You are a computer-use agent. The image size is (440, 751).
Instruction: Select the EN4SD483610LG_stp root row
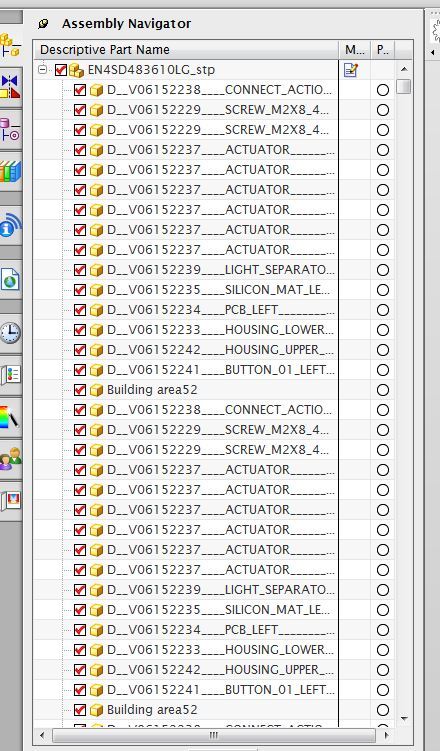(151, 70)
